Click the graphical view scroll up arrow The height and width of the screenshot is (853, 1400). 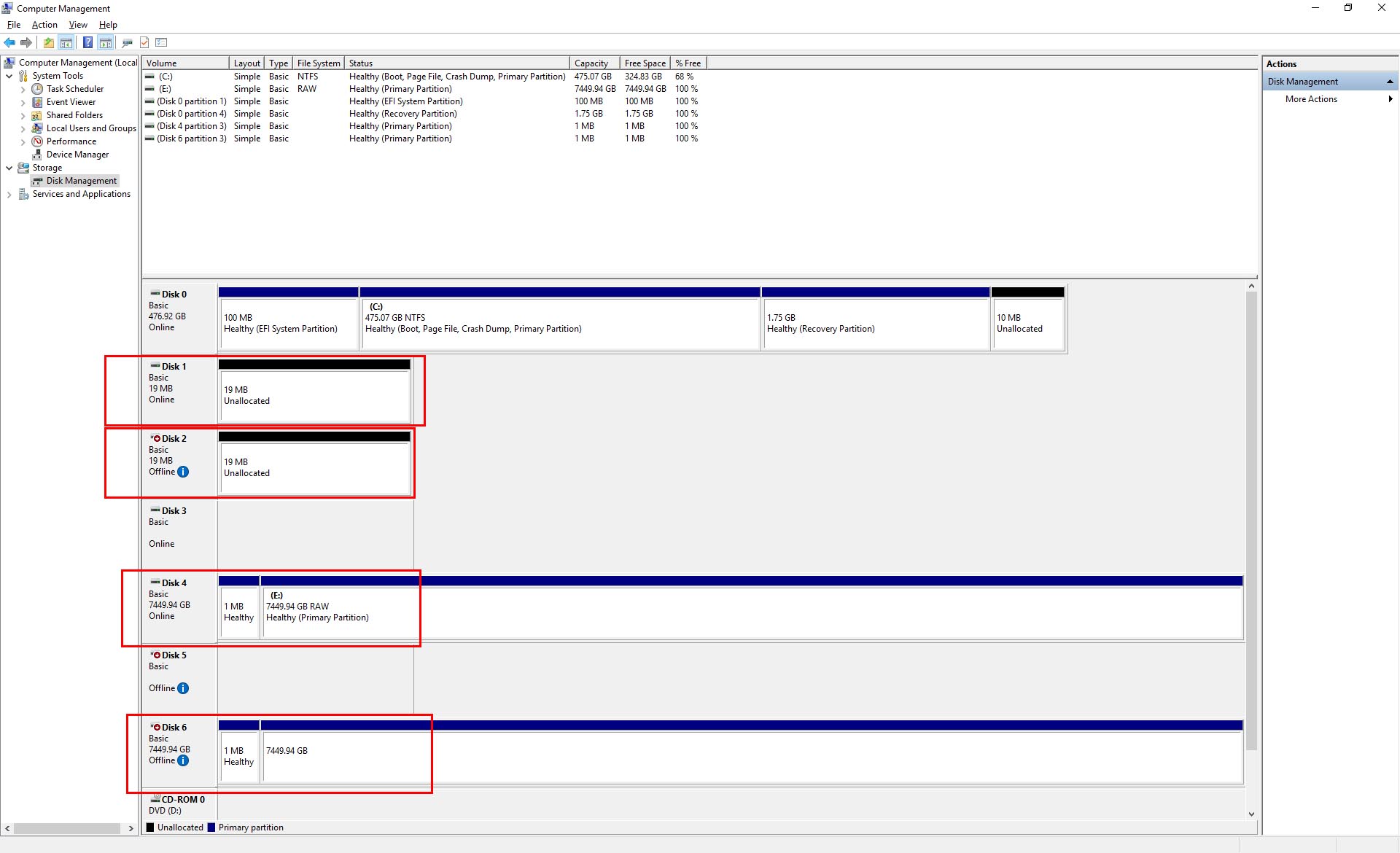(x=1251, y=287)
